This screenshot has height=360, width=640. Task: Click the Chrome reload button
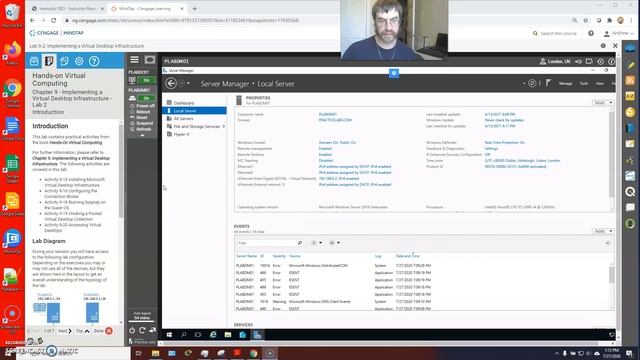tap(54, 20)
